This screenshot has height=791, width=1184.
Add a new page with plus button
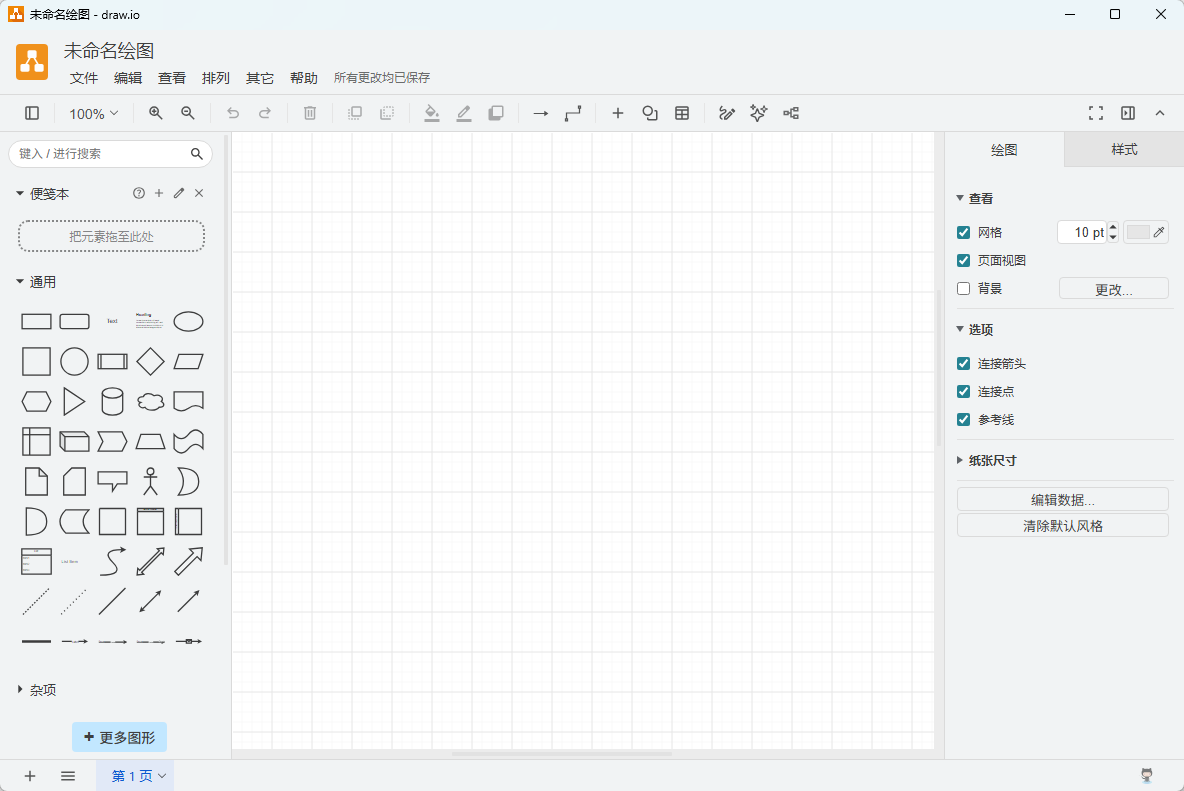click(x=29, y=776)
